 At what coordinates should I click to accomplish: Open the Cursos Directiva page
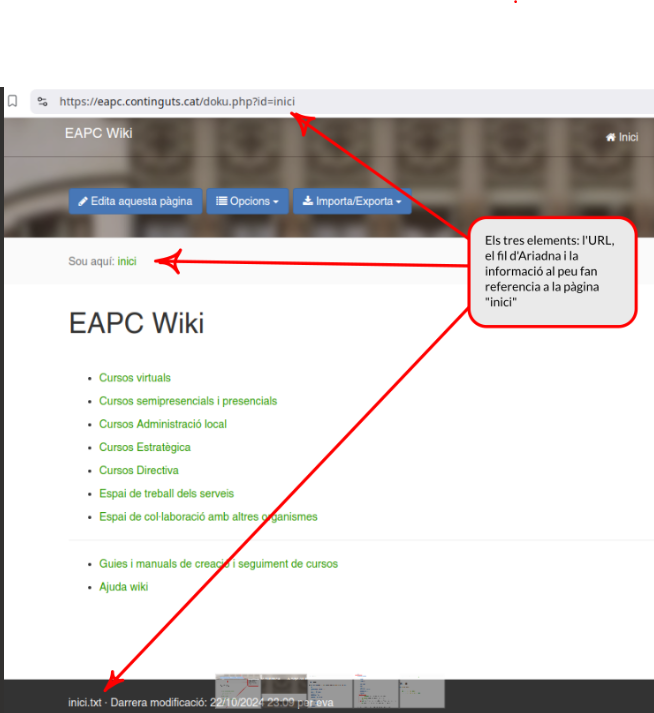[x=139, y=470]
